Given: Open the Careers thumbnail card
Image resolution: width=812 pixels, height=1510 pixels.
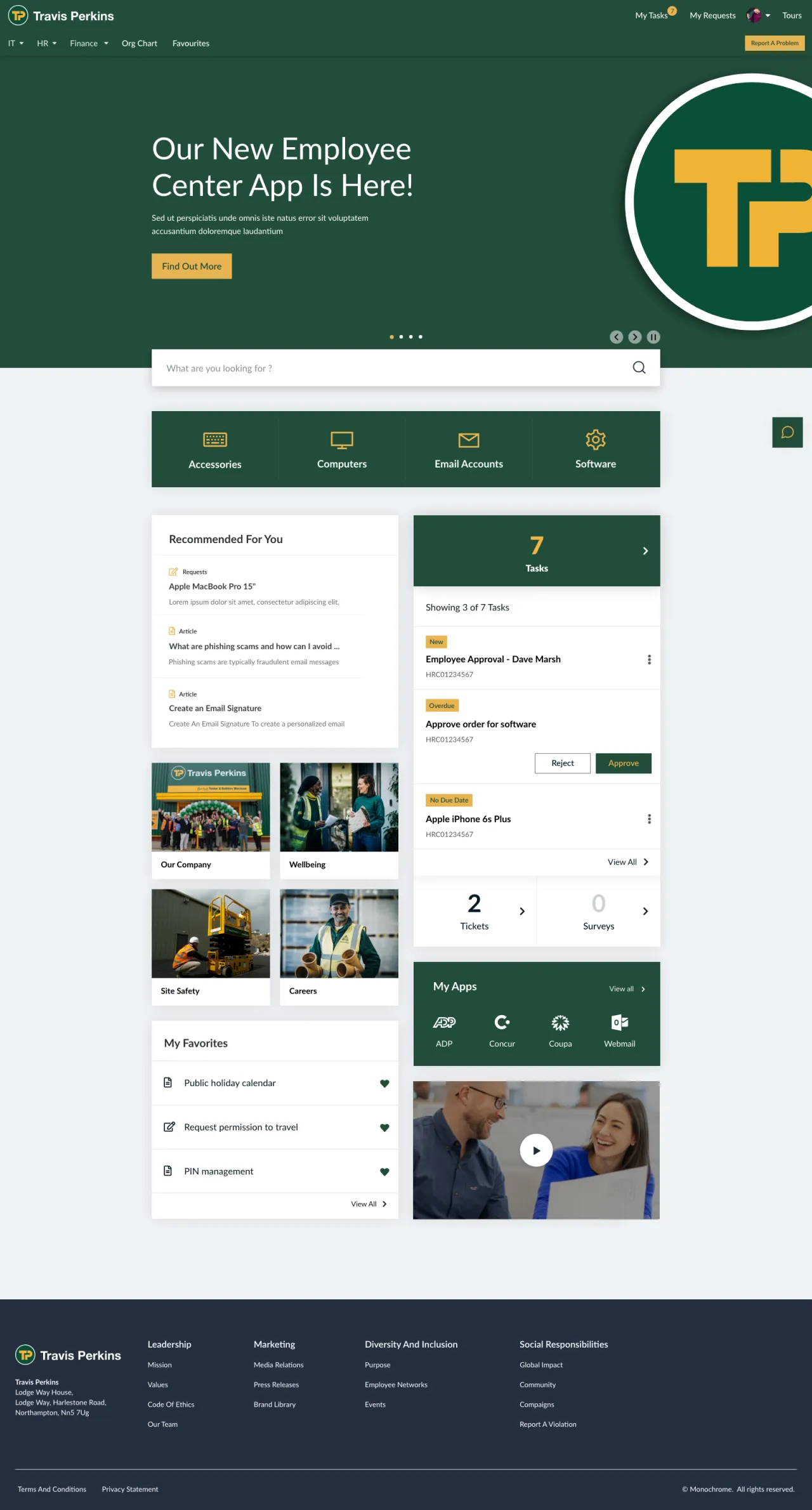Looking at the screenshot, I should 339,947.
